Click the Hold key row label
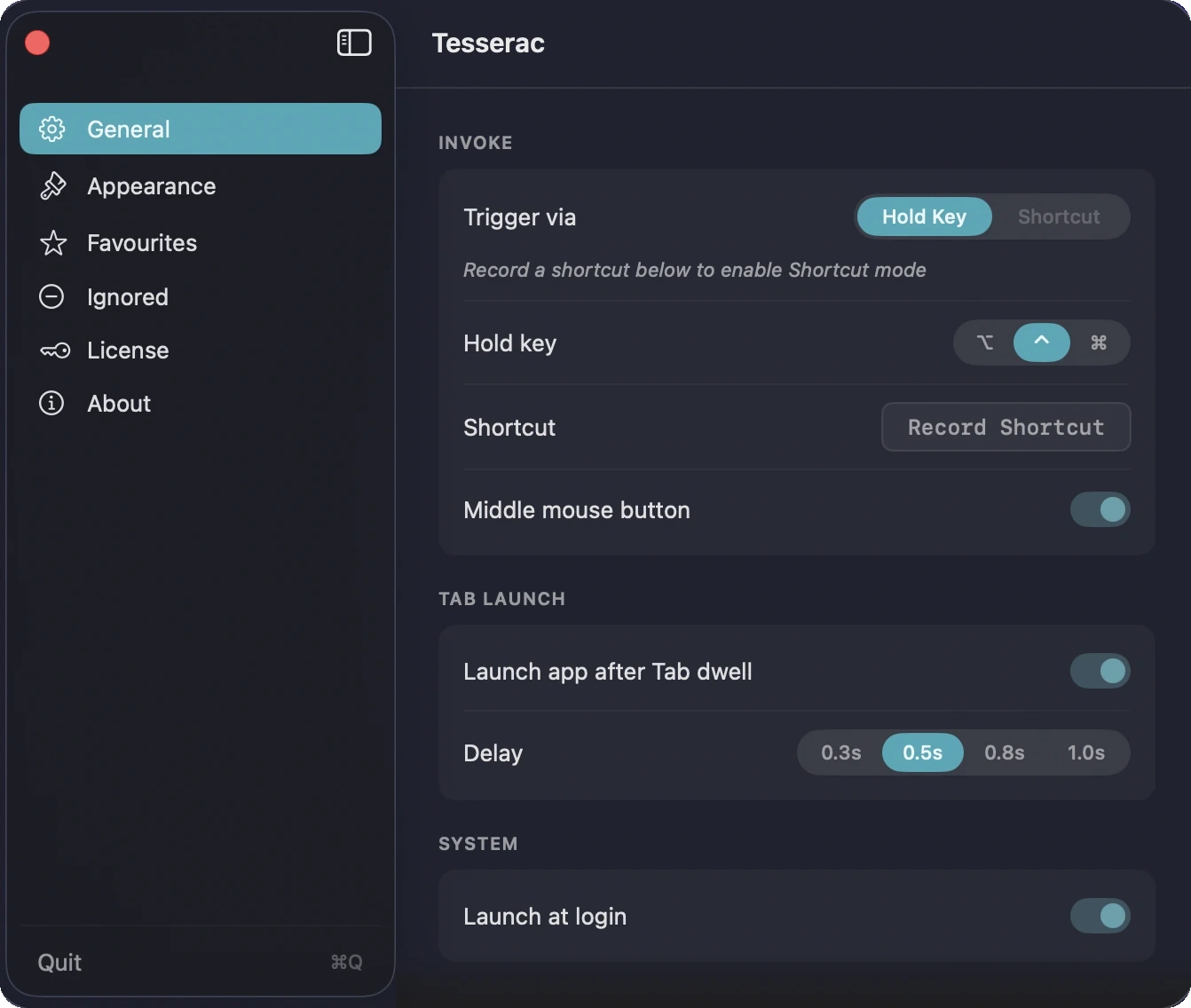 (509, 343)
